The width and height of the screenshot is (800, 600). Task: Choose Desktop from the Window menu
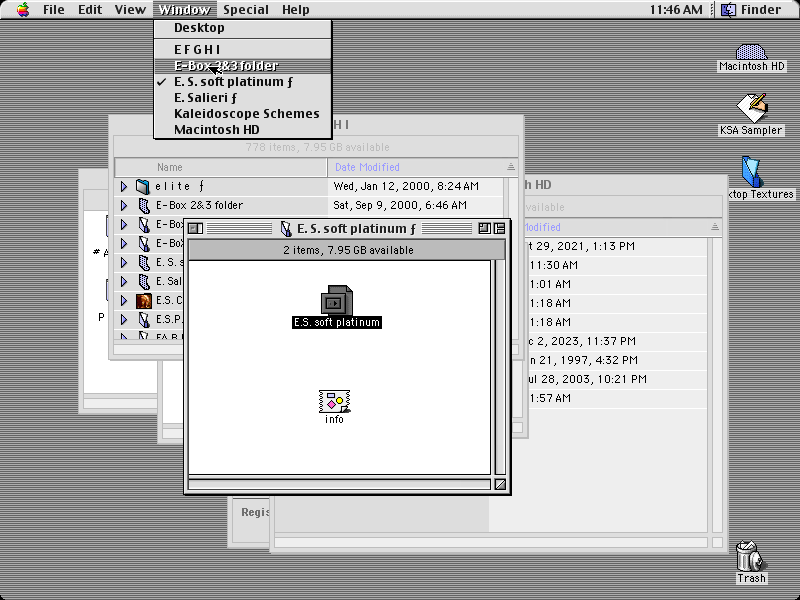[243, 28]
